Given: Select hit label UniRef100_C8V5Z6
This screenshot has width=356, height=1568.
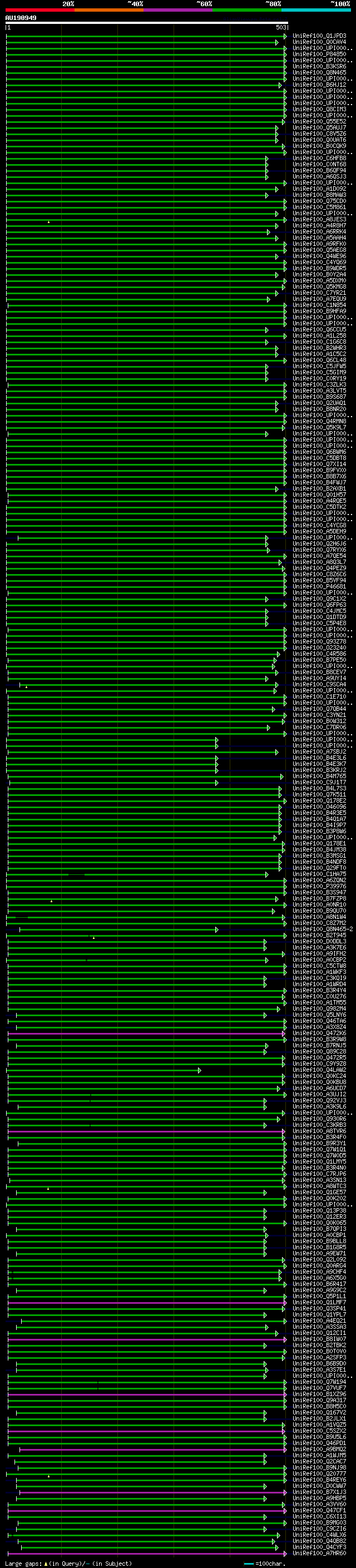Looking at the screenshot, I should 319,134.
